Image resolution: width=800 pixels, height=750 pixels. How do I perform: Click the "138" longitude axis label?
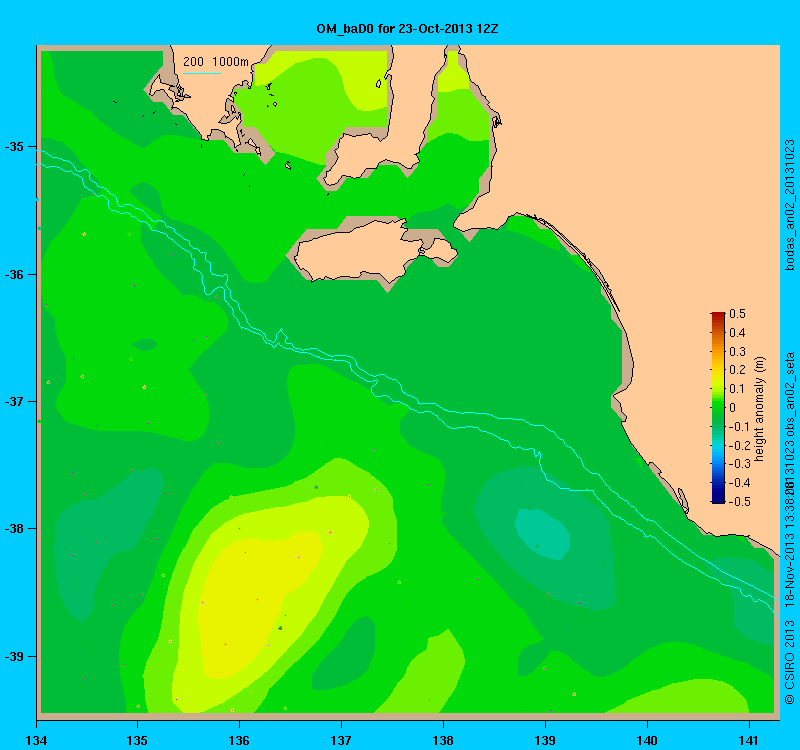click(443, 740)
